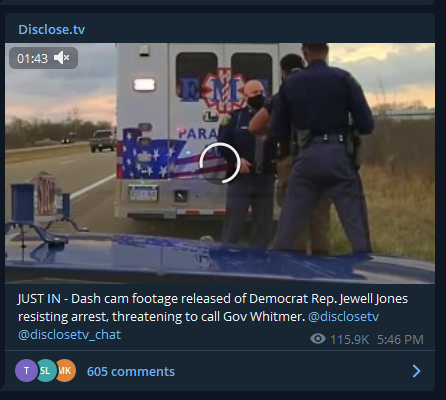Follow the @disclosetv_chat mention link
The width and height of the screenshot is (446, 400).
(x=69, y=334)
